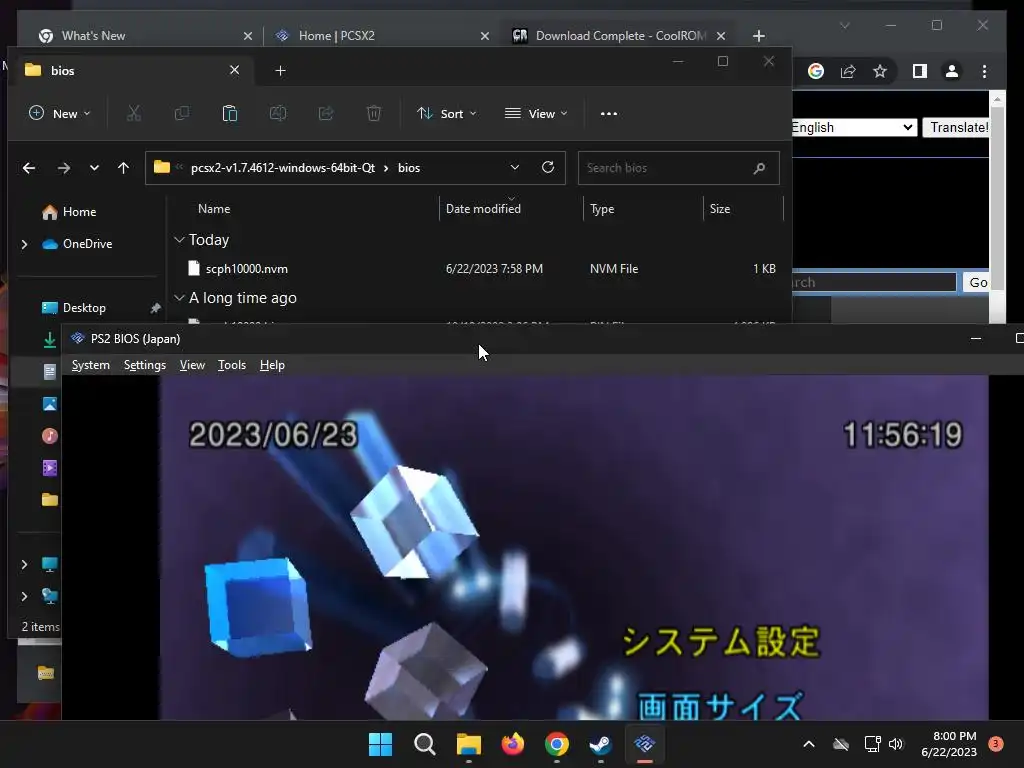Screen dimensions: 1024x768
Task: Click the pcsx2-v1.7.4612-windows-64bit-Qt breadcrumb
Action: coord(283,168)
